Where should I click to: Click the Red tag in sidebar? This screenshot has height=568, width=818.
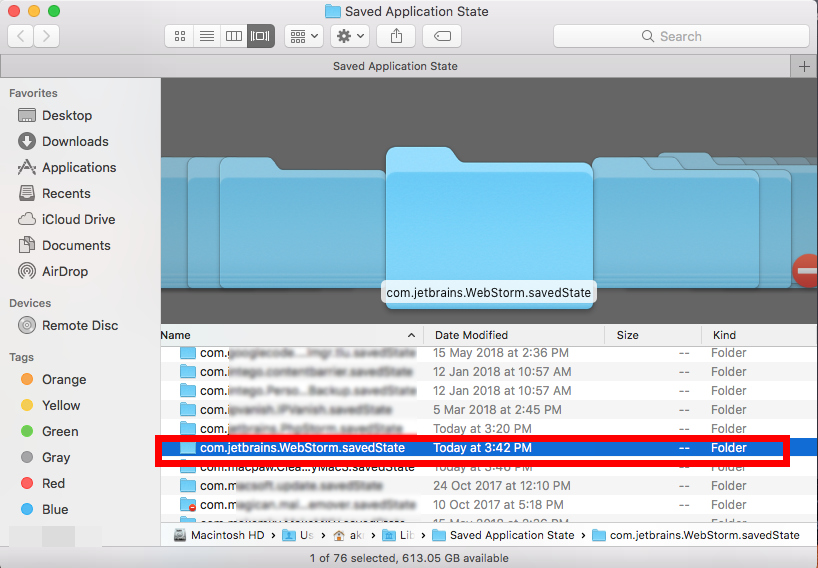pos(54,484)
